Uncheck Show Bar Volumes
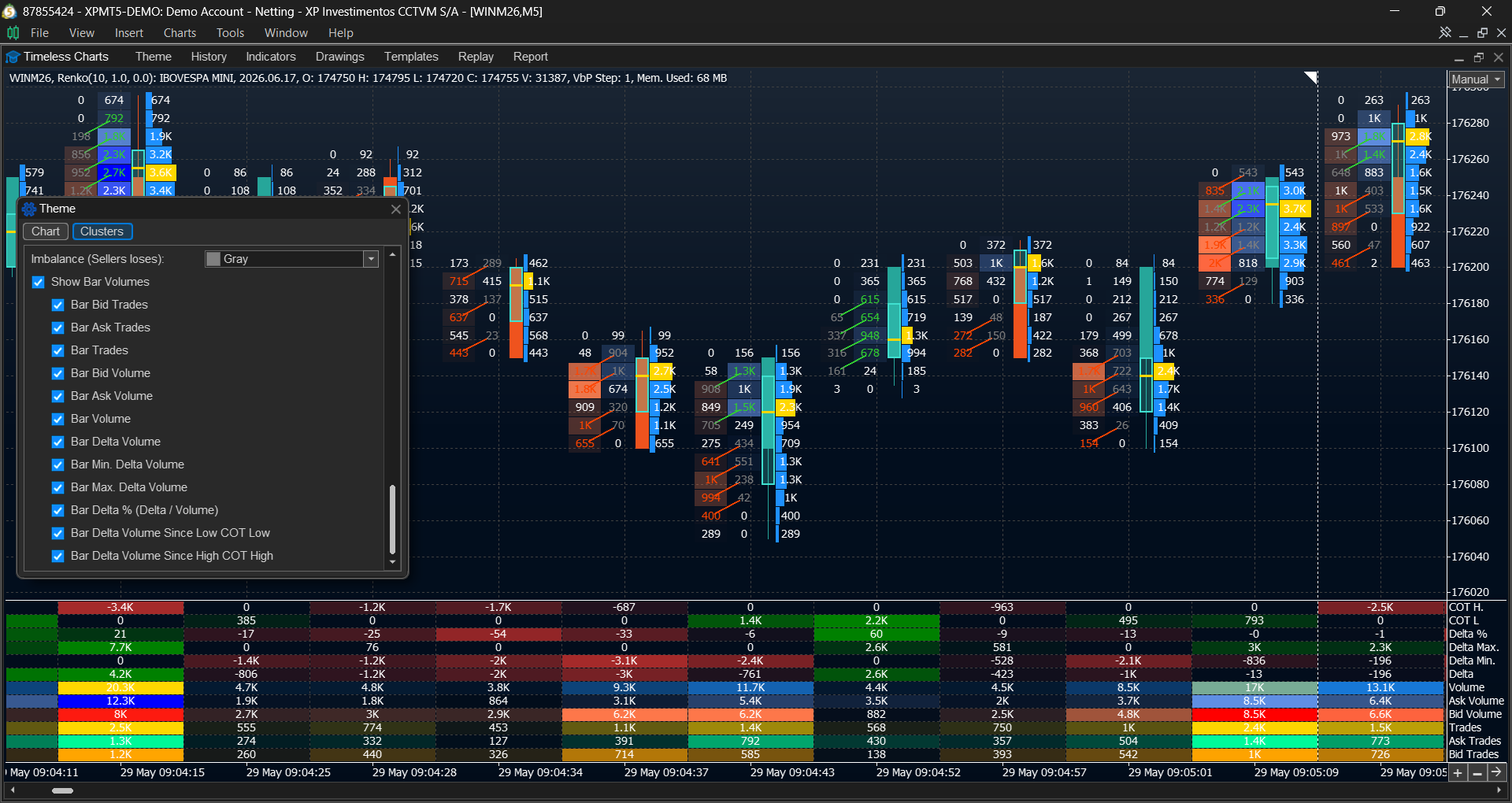 pos(38,282)
